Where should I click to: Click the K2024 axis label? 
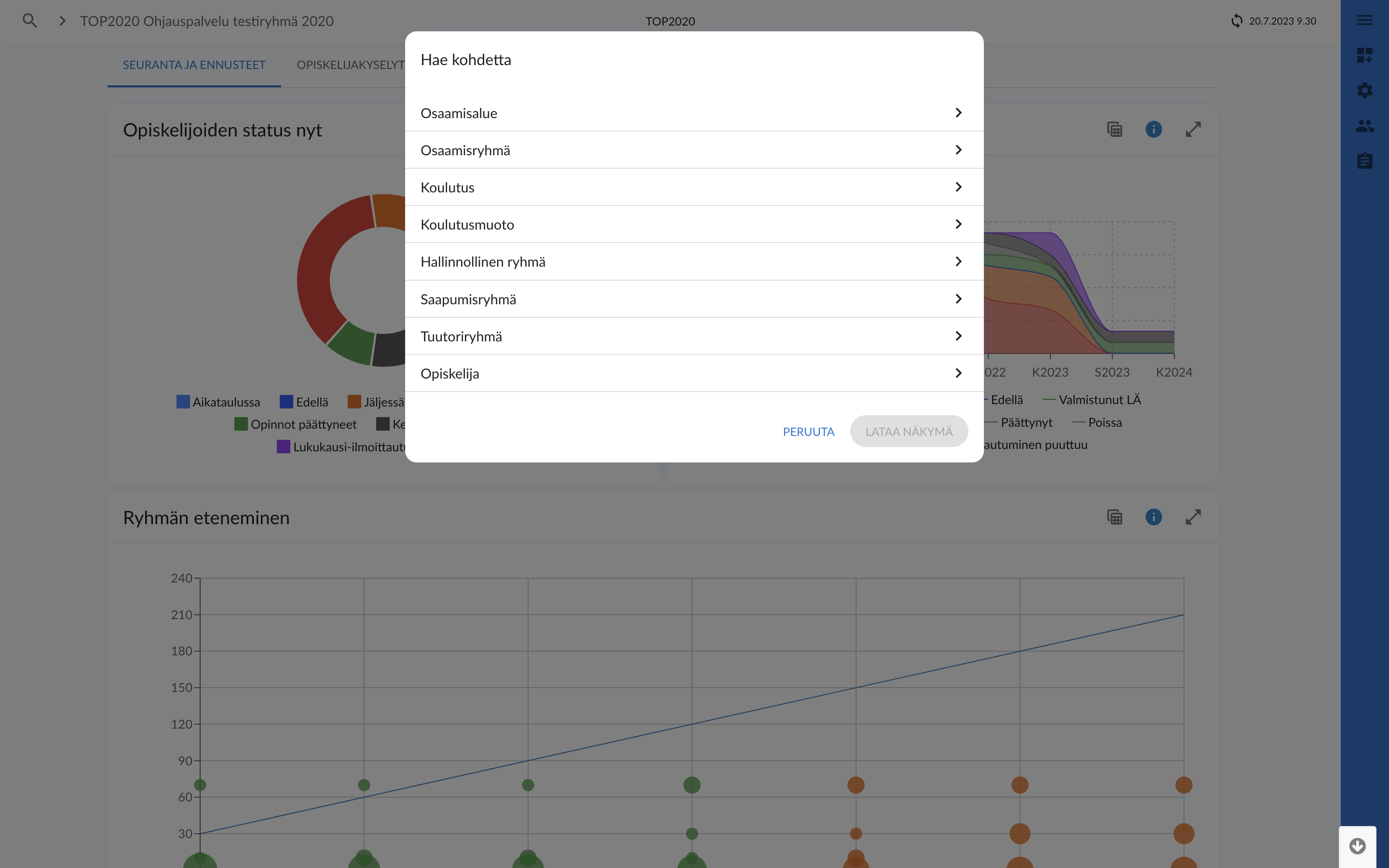click(x=1174, y=372)
